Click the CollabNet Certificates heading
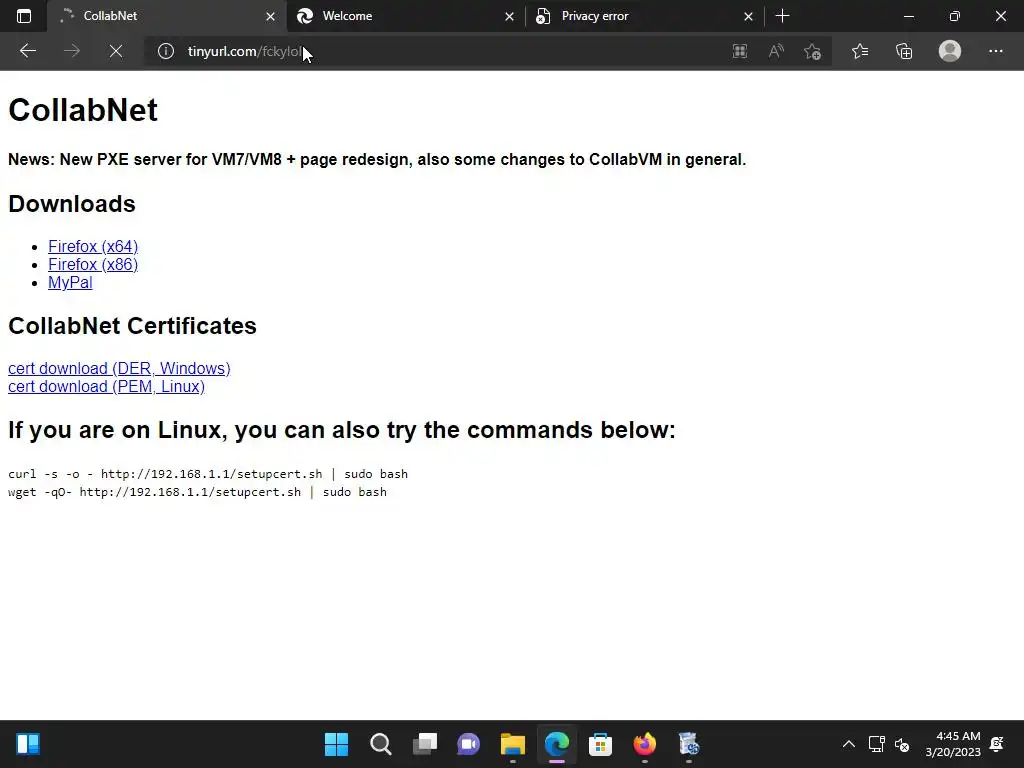The image size is (1024, 768). (132, 326)
